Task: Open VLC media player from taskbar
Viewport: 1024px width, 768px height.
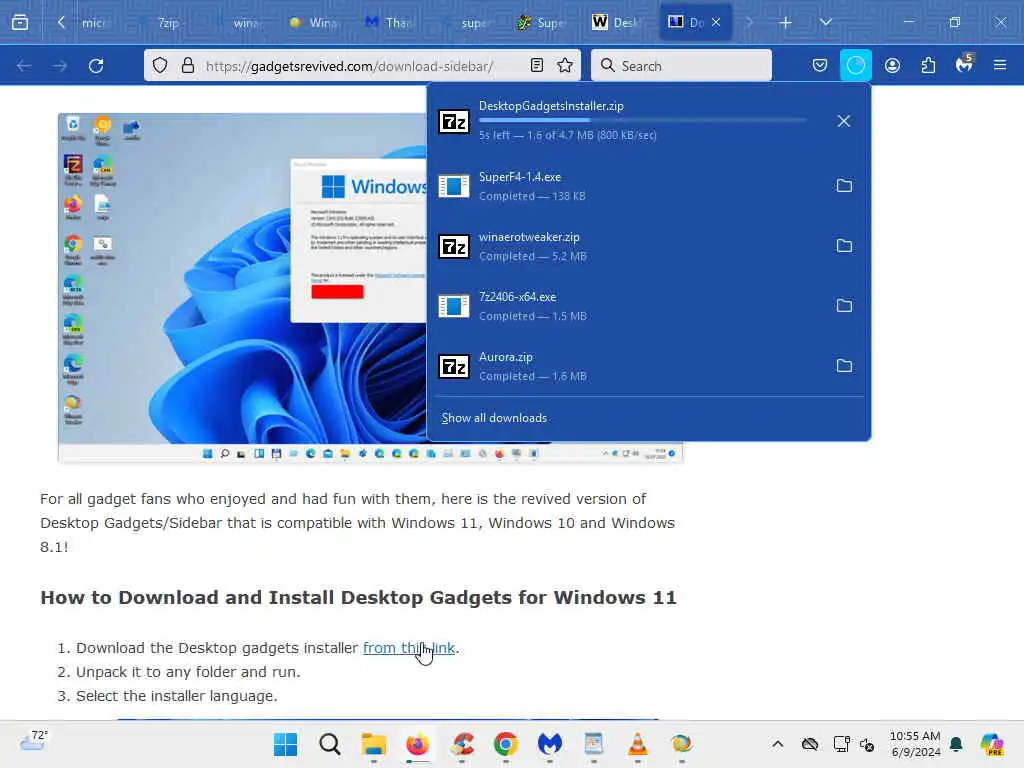Action: point(637,744)
